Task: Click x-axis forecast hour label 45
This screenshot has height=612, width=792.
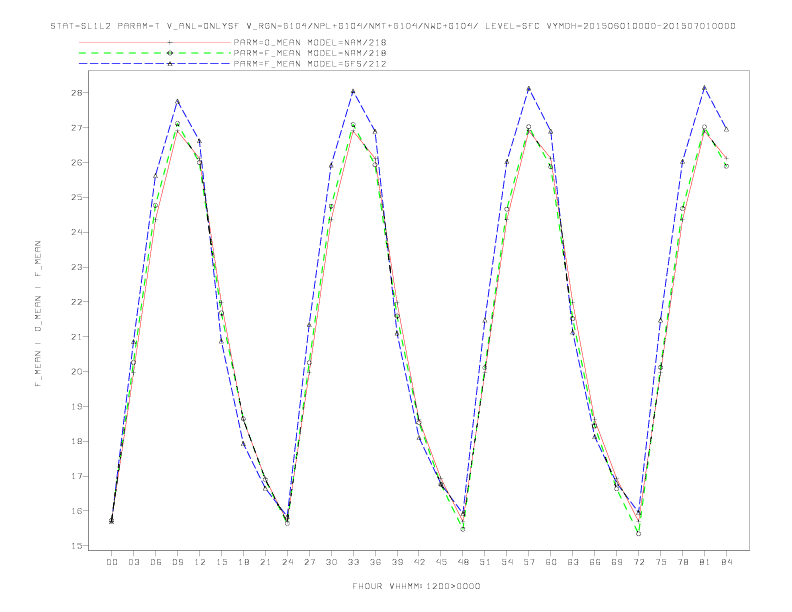Action: pyautogui.click(x=441, y=562)
